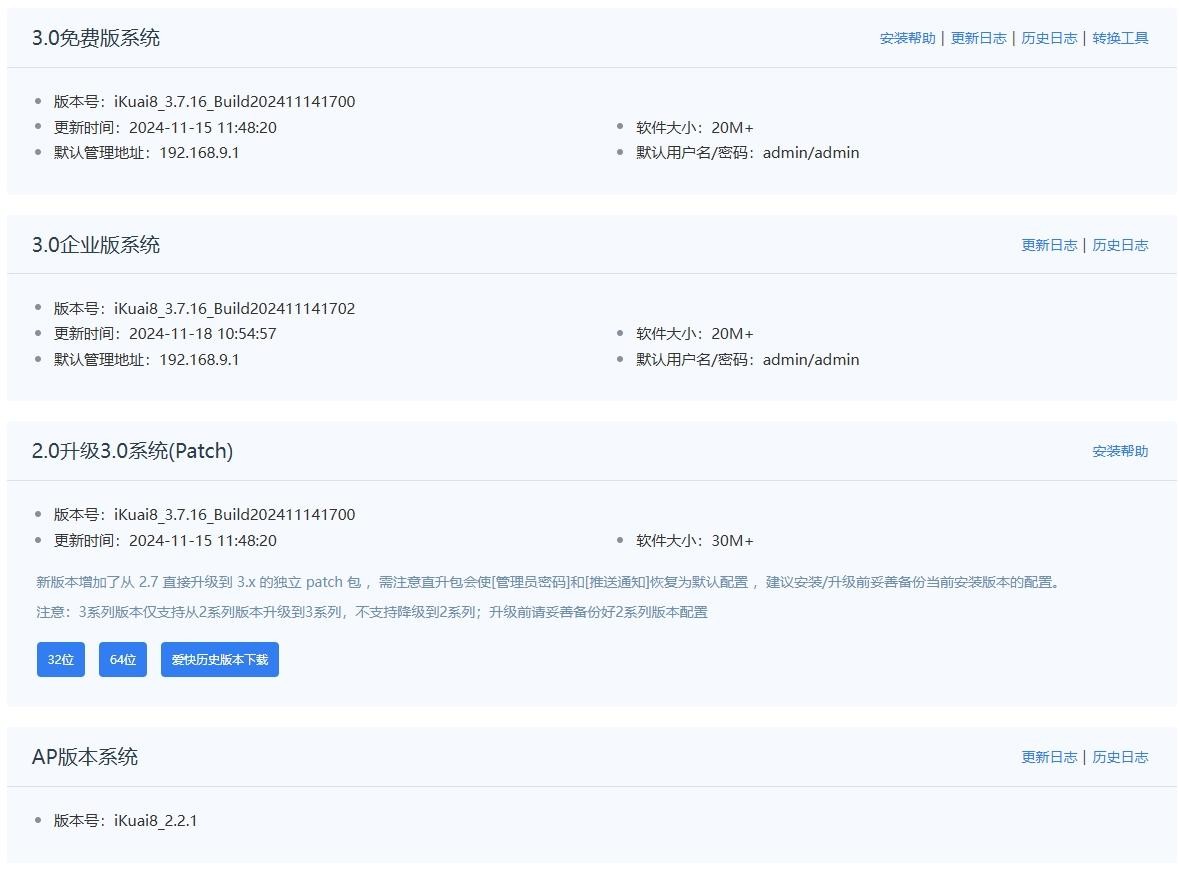
Task: Click version text iKuai8_3.7.16_Build202411141702
Action: [234, 308]
